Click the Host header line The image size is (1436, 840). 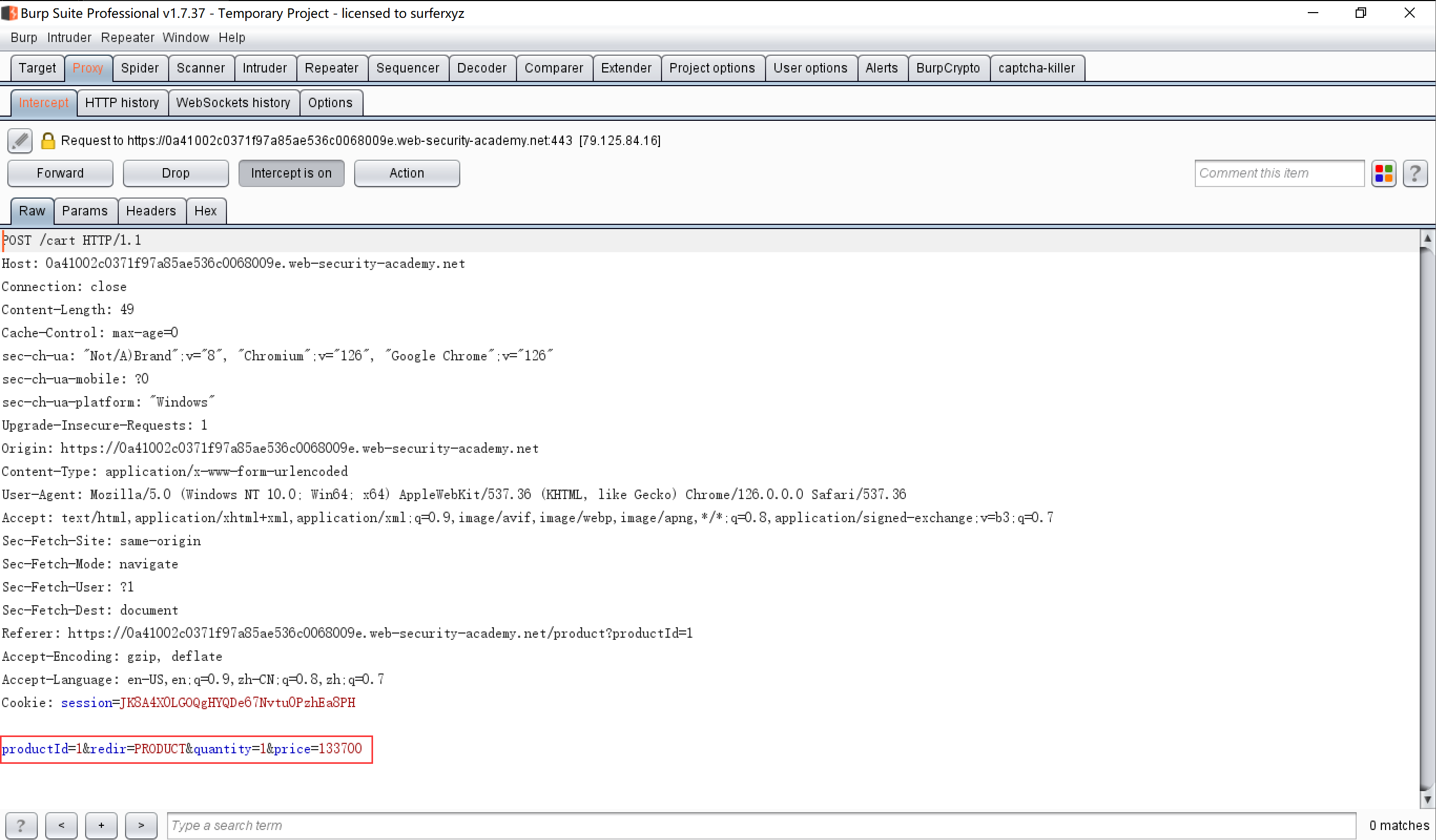pos(234,264)
